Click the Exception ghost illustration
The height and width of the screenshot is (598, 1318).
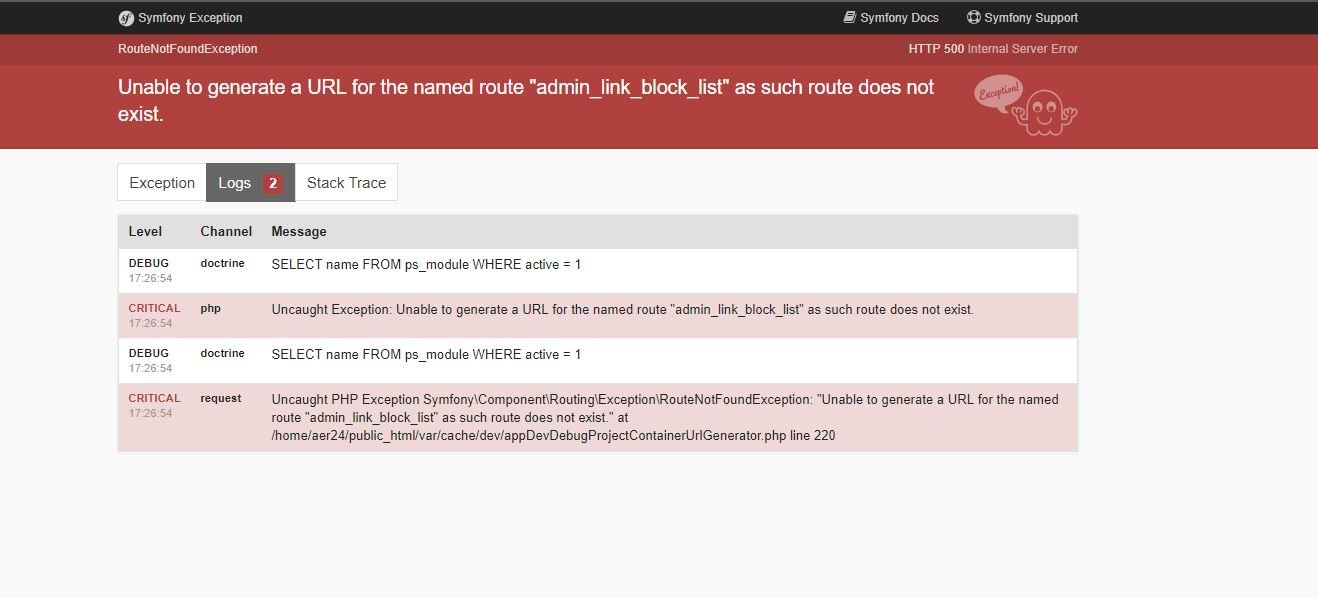coord(1026,104)
